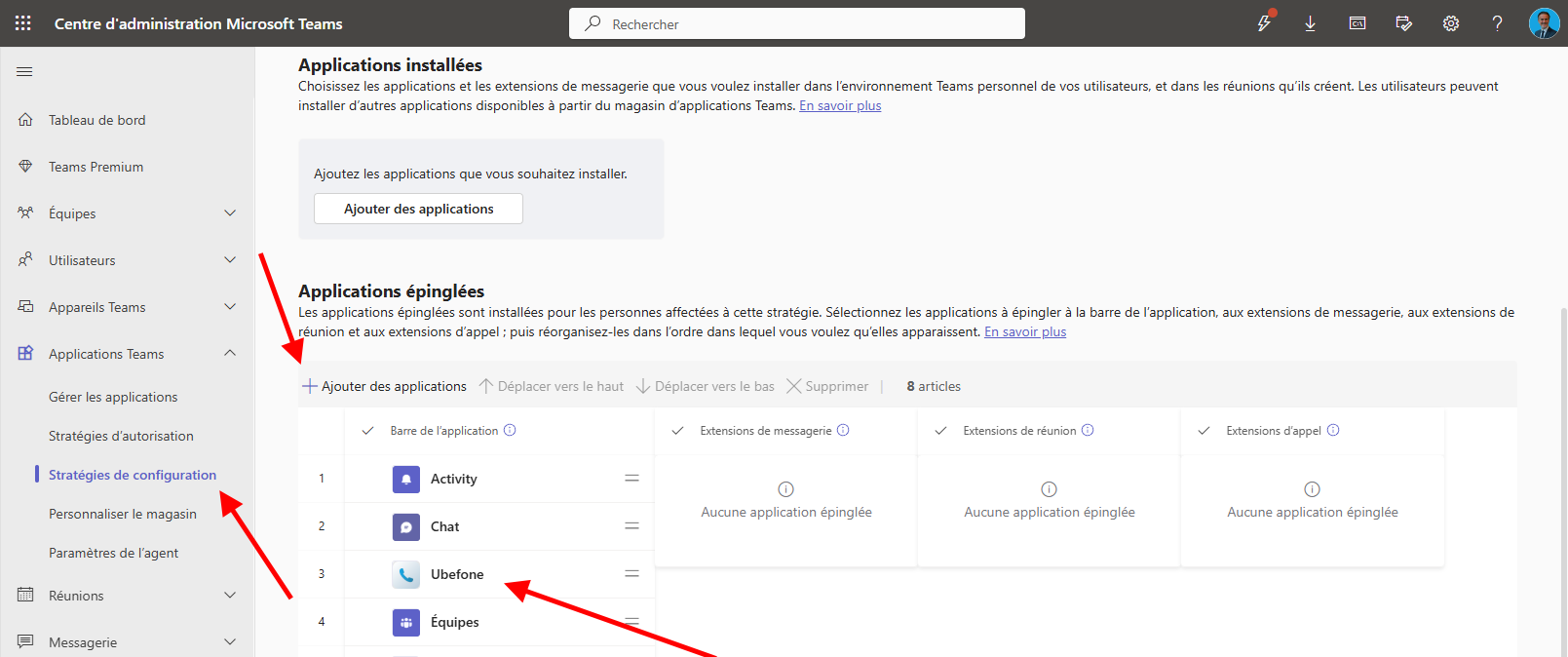Toggle the Extensions de messagerie column checkmark
This screenshot has width=1568, height=657.
coord(677,431)
